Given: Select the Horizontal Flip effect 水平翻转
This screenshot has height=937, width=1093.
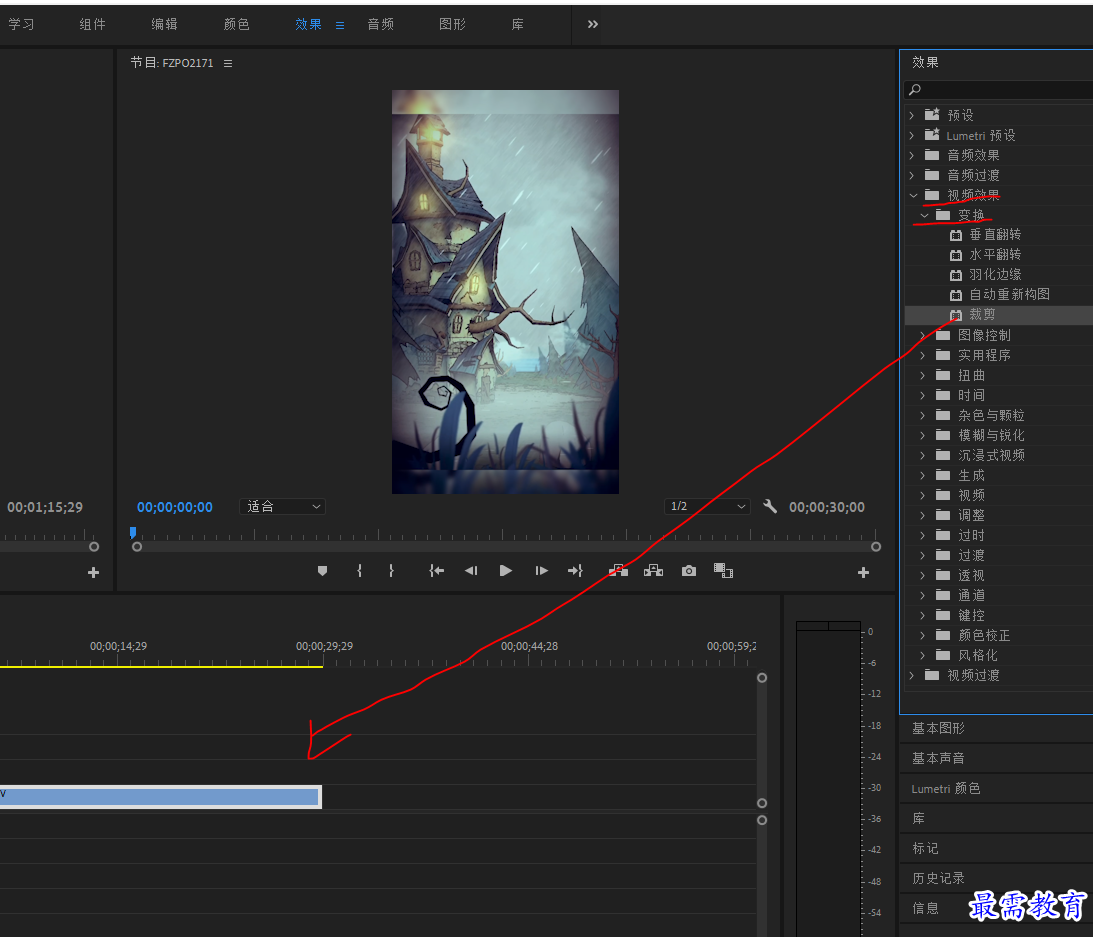Looking at the screenshot, I should click(x=995, y=255).
